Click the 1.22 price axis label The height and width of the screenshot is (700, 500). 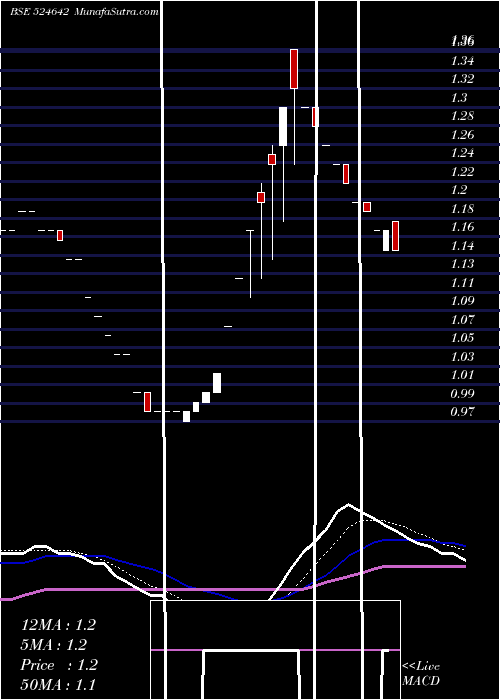tap(462, 171)
